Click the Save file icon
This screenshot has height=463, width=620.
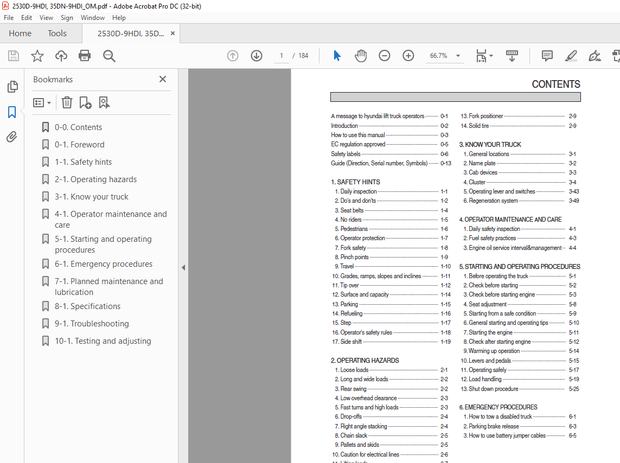pyautogui.click(x=13, y=56)
